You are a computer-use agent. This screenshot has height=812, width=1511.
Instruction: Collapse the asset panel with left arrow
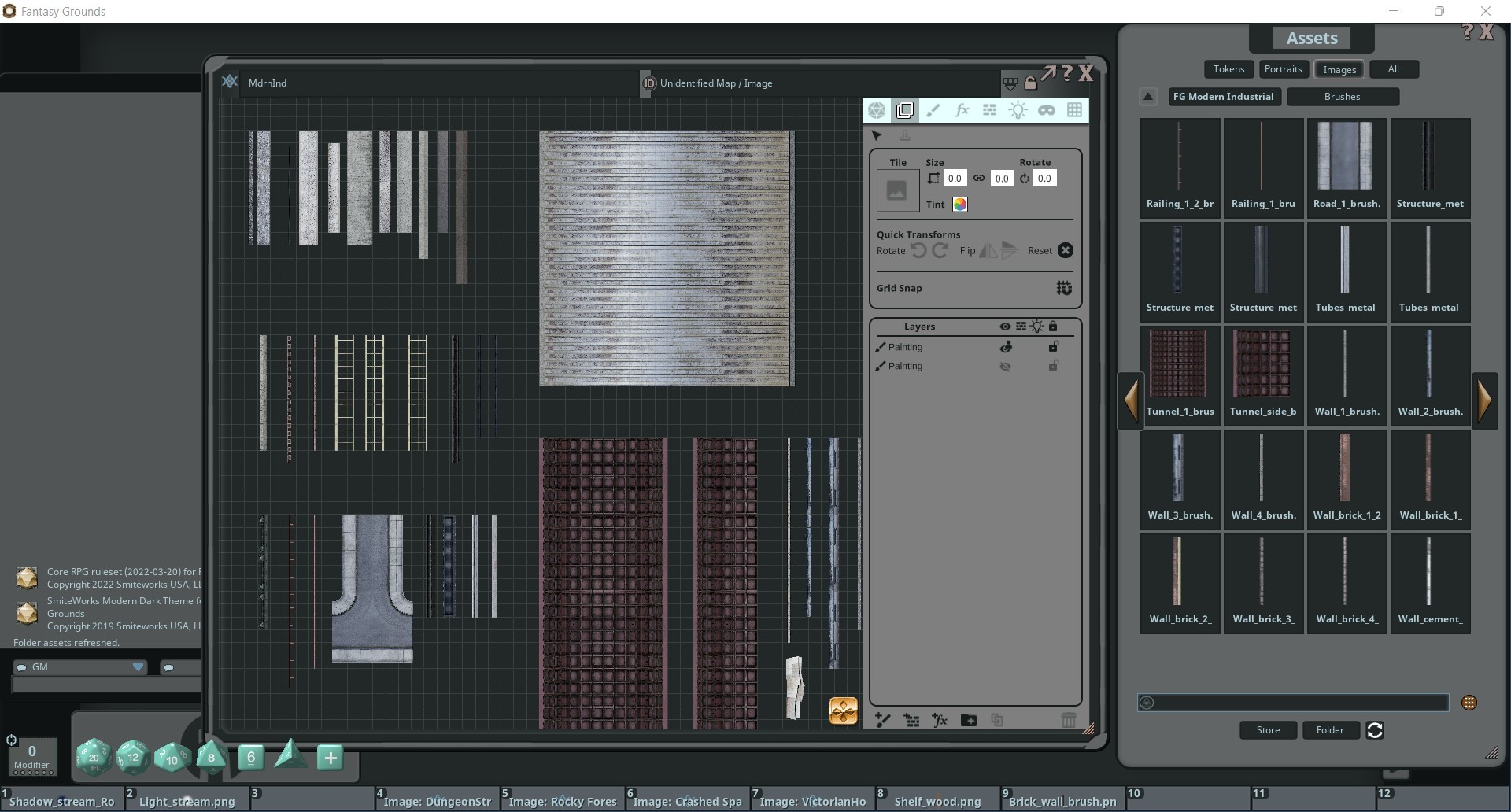coord(1131,400)
